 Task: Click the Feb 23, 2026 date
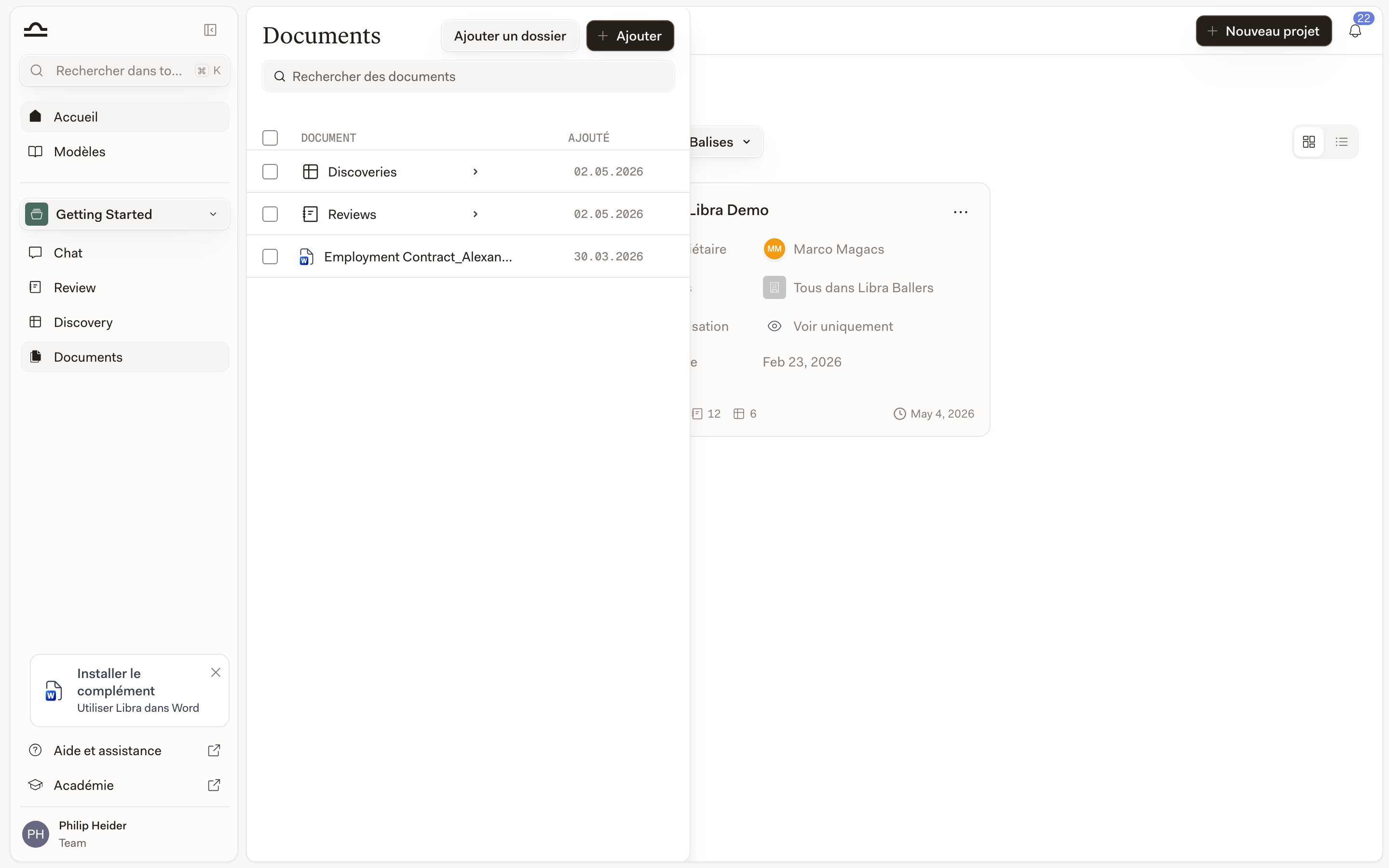click(802, 362)
